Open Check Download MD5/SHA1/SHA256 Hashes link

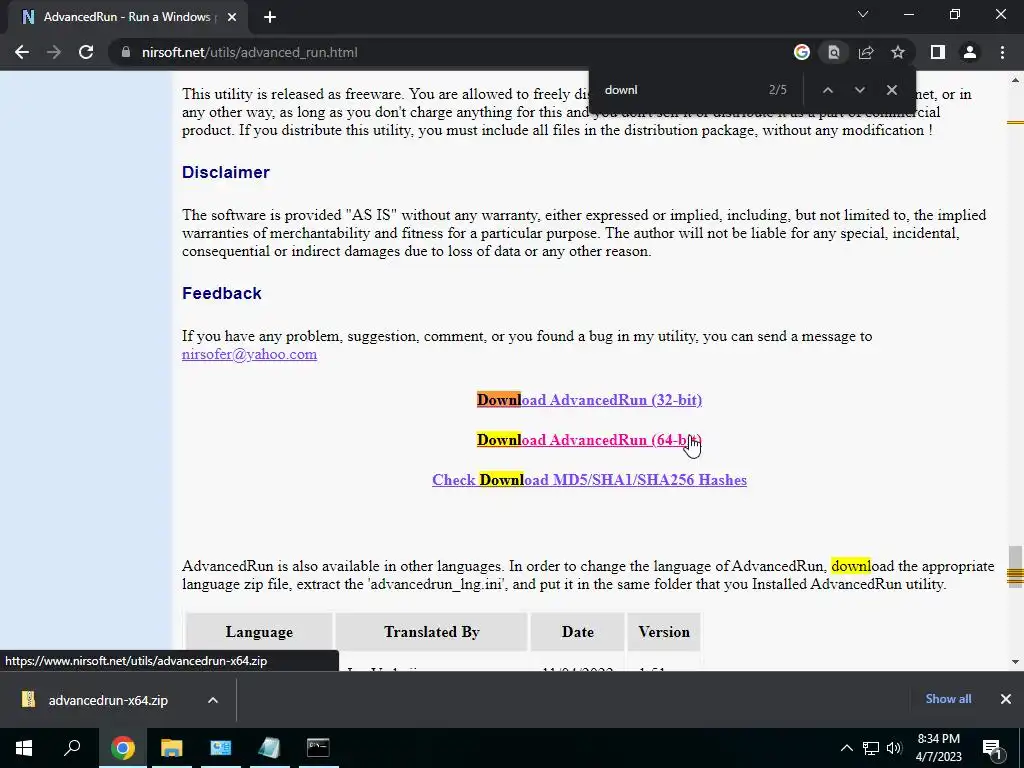click(589, 479)
